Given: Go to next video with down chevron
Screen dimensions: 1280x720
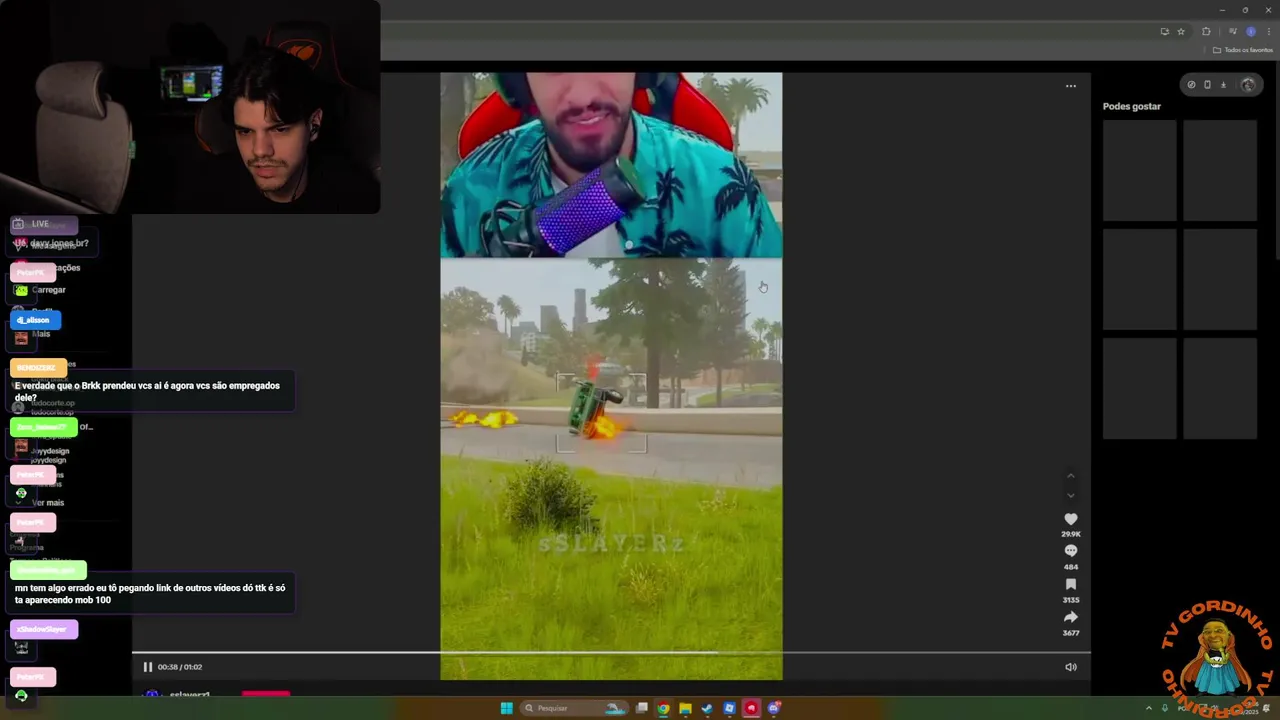Looking at the screenshot, I should [x=1071, y=495].
